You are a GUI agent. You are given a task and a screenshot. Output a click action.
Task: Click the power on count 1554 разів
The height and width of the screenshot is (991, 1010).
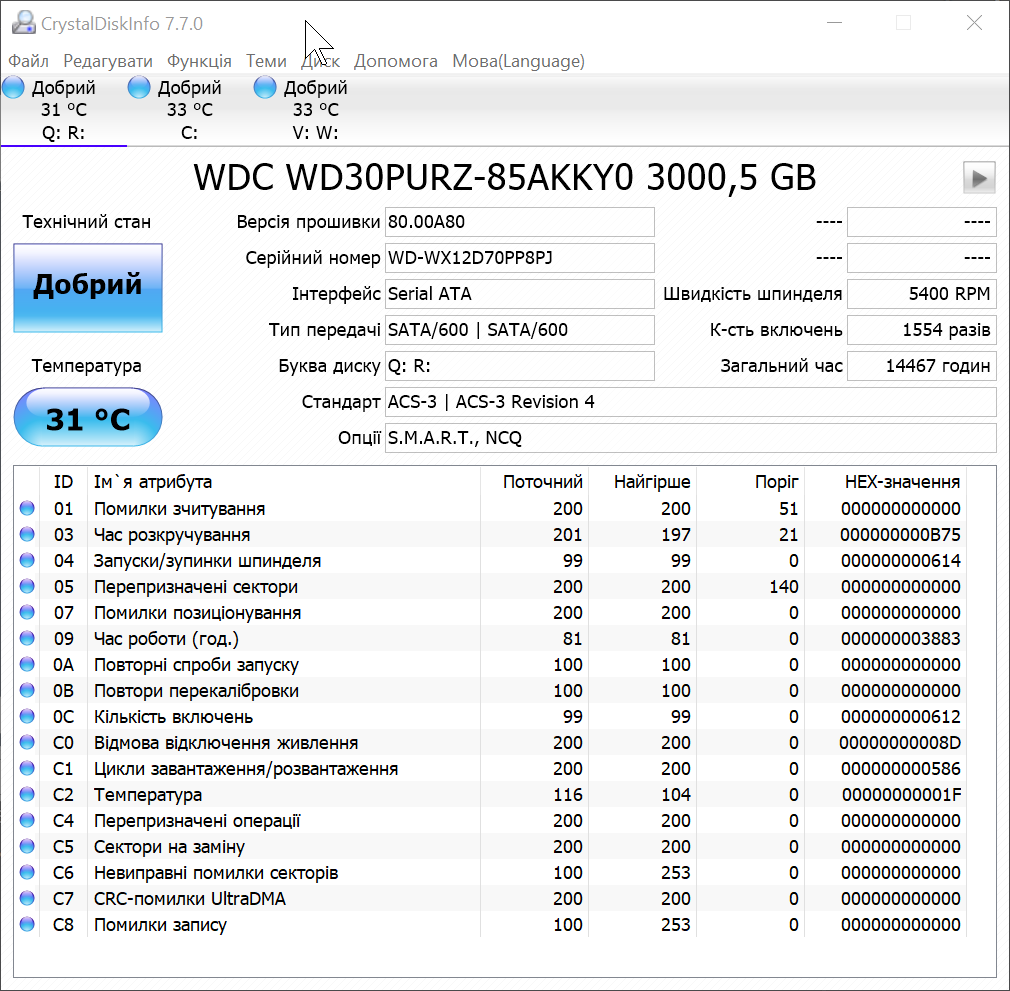pos(922,330)
